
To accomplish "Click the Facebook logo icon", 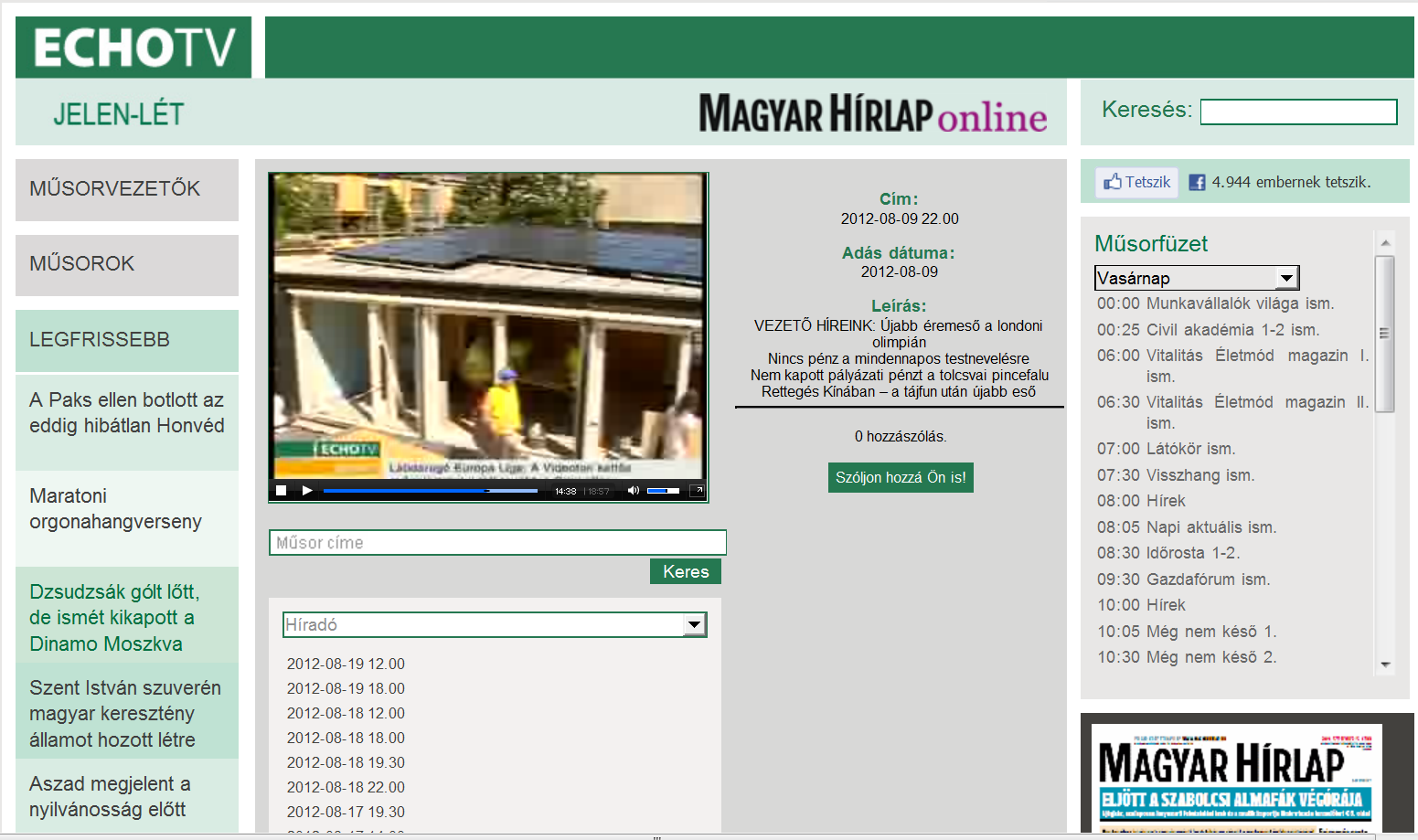I will coord(1197,183).
